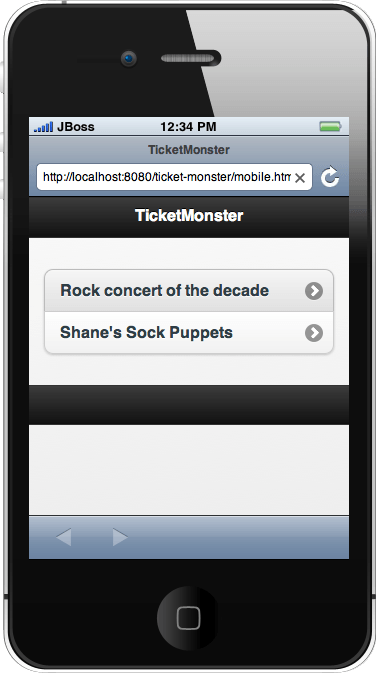Click the browser page title TicketMonster
376x673 pixels.
click(x=189, y=150)
